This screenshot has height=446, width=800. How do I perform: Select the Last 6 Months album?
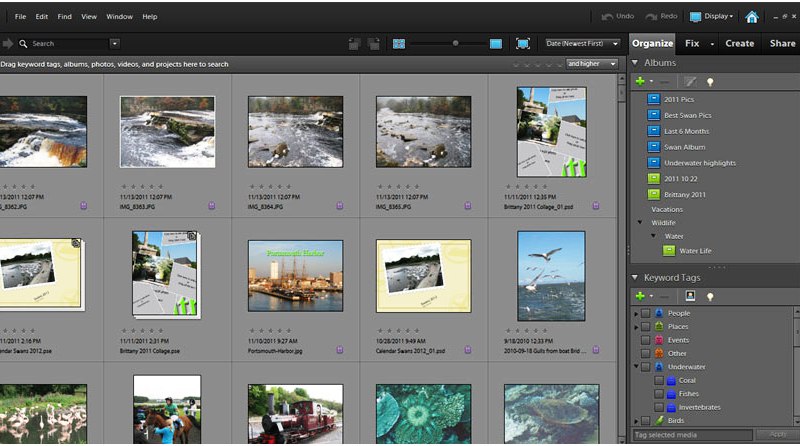coord(686,131)
